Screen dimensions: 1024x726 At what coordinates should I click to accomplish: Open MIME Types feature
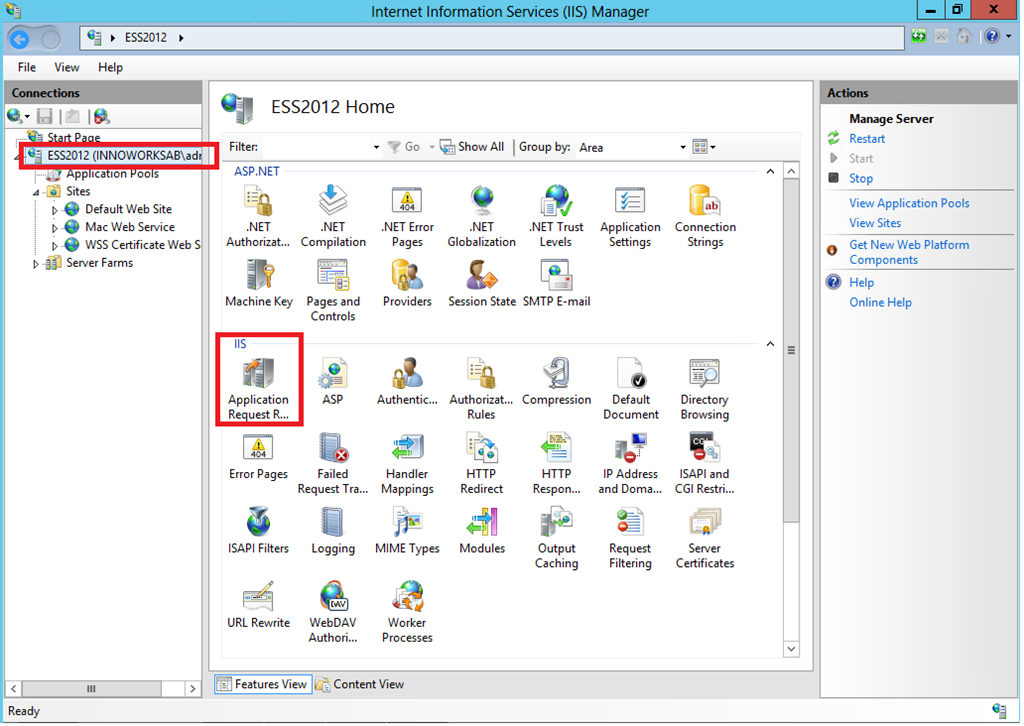(x=408, y=530)
